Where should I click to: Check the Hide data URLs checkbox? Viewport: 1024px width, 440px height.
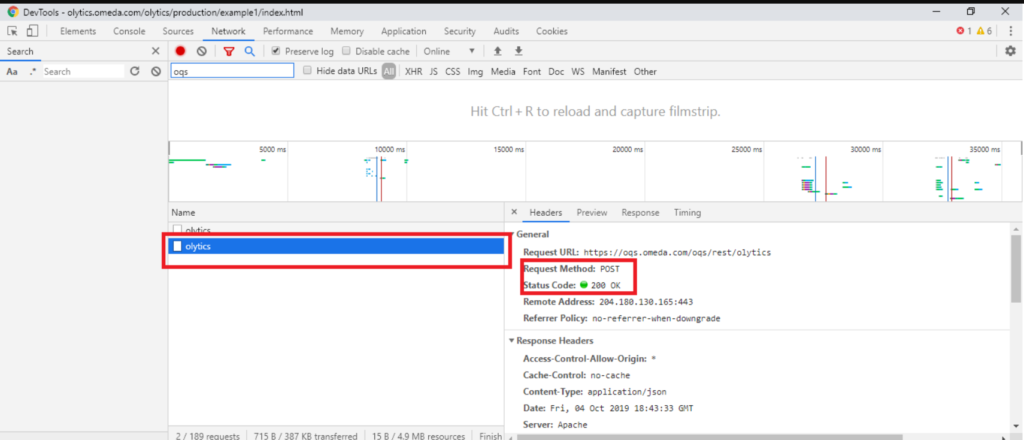coord(308,71)
